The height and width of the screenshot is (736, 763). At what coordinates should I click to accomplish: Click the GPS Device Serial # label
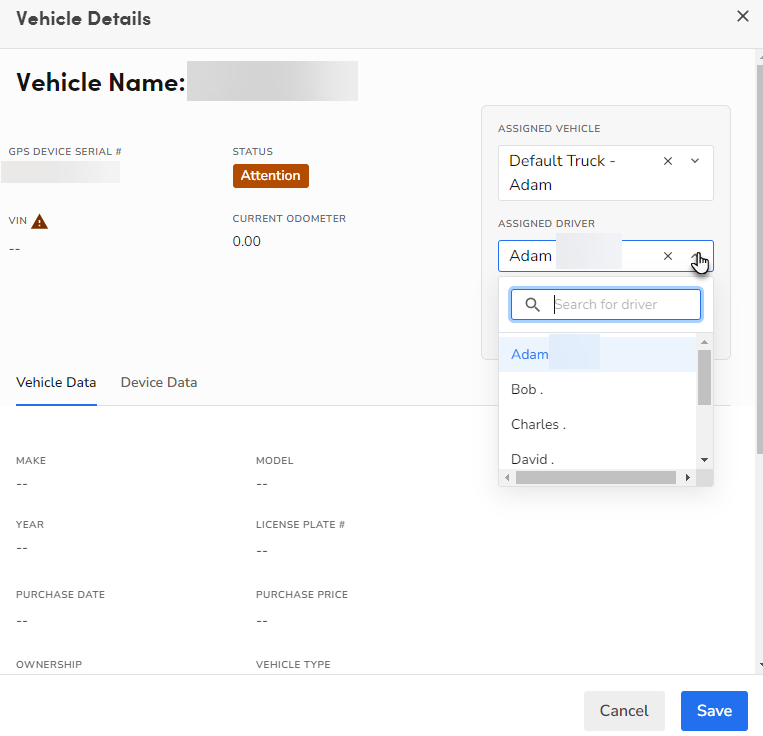[x=65, y=152]
